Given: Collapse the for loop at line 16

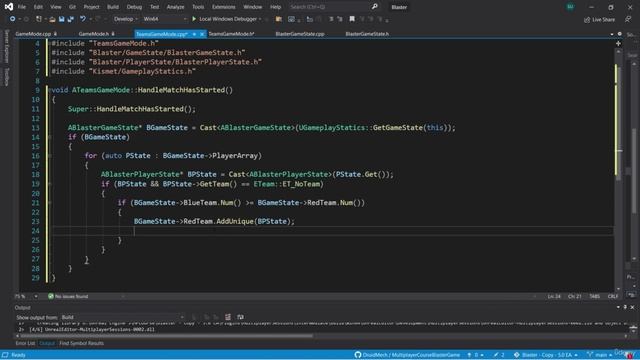Looking at the screenshot, I should point(50,156).
